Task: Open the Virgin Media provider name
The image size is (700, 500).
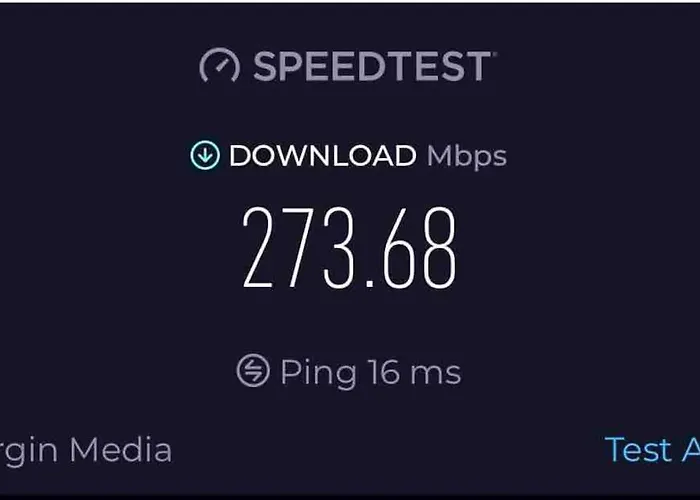Action: 86,451
